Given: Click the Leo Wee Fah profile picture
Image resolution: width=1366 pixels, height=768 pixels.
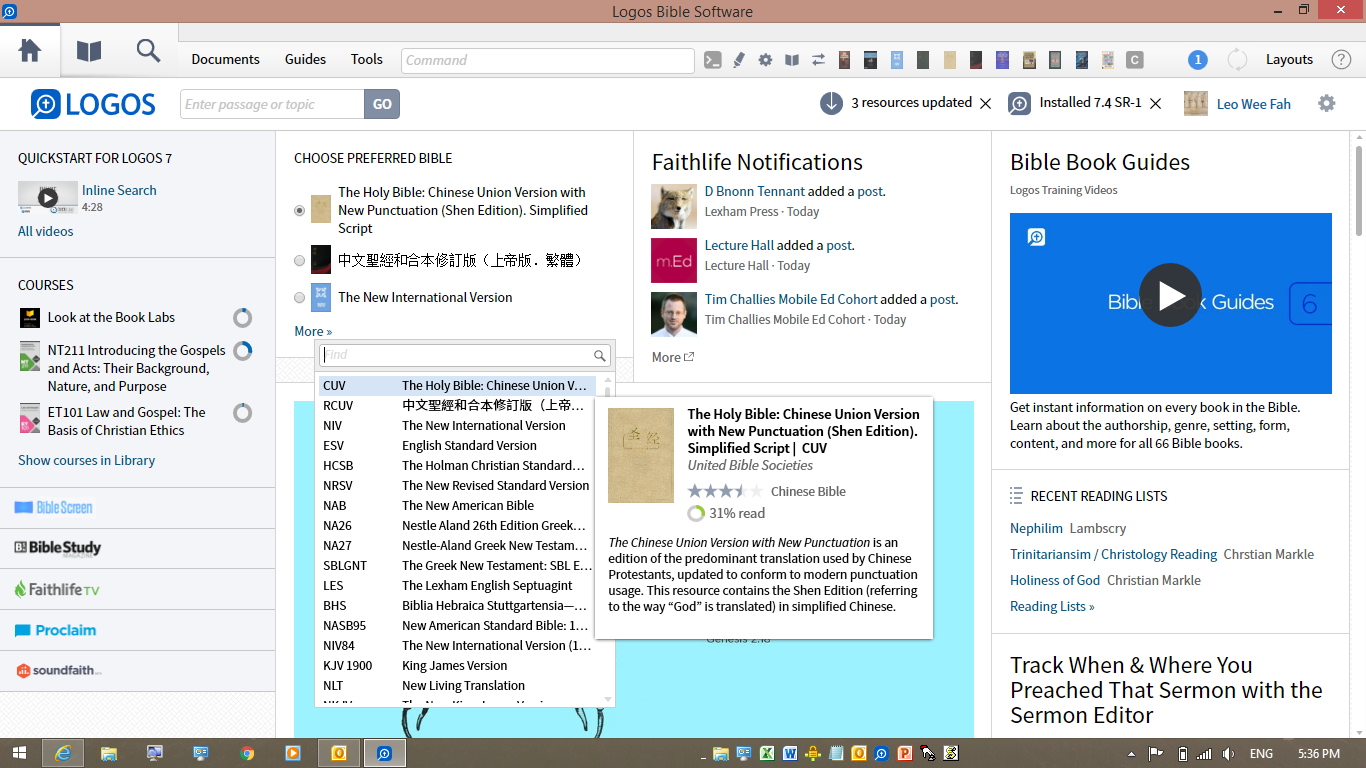Looking at the screenshot, I should (1196, 103).
